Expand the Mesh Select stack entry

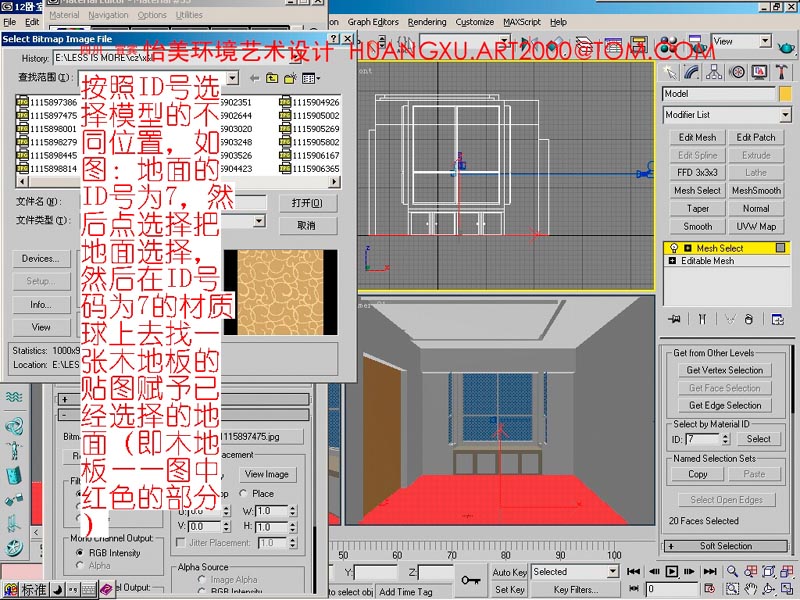687,248
